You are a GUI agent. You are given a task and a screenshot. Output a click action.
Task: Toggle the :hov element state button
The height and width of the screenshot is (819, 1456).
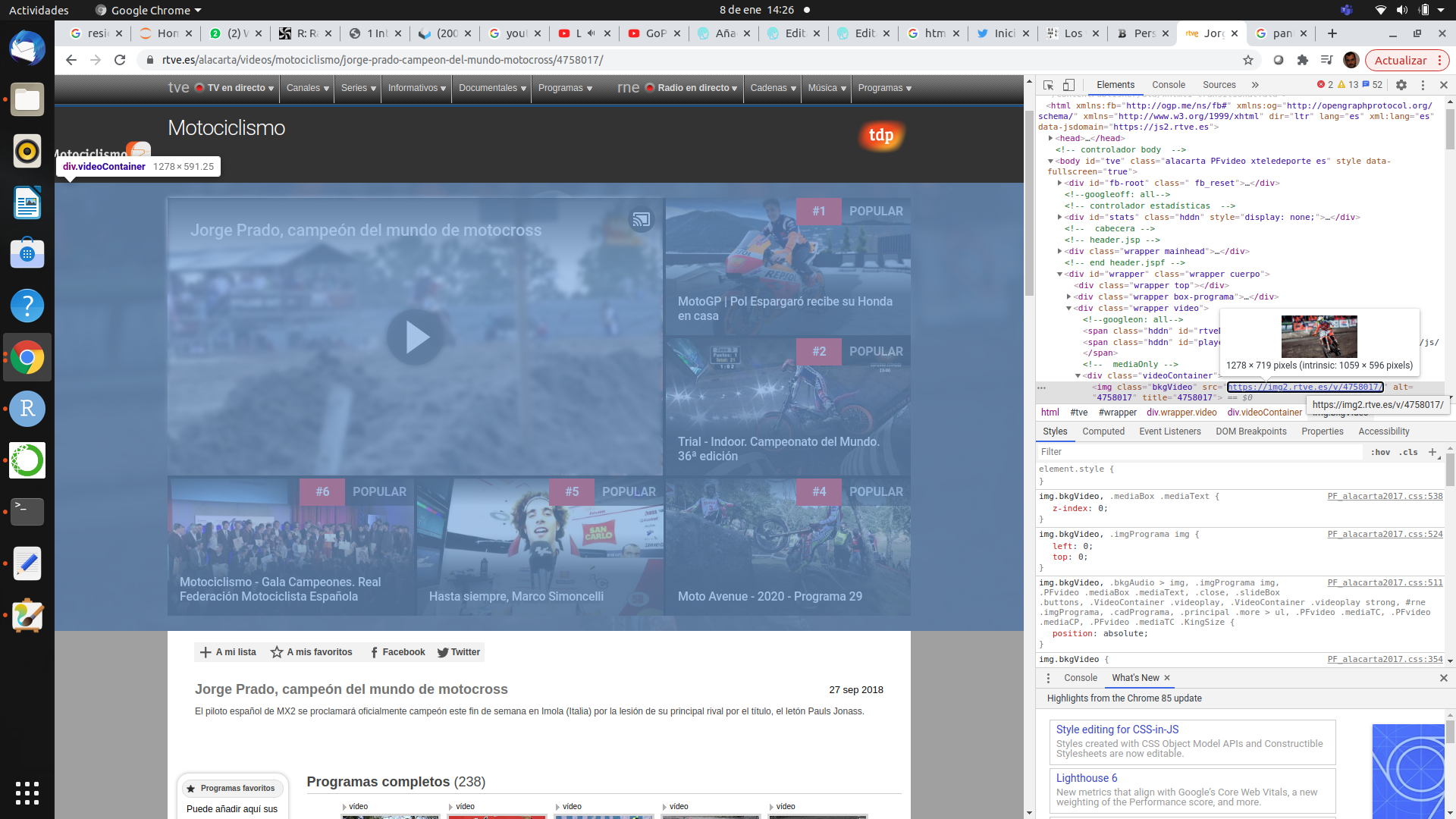pos(1380,452)
